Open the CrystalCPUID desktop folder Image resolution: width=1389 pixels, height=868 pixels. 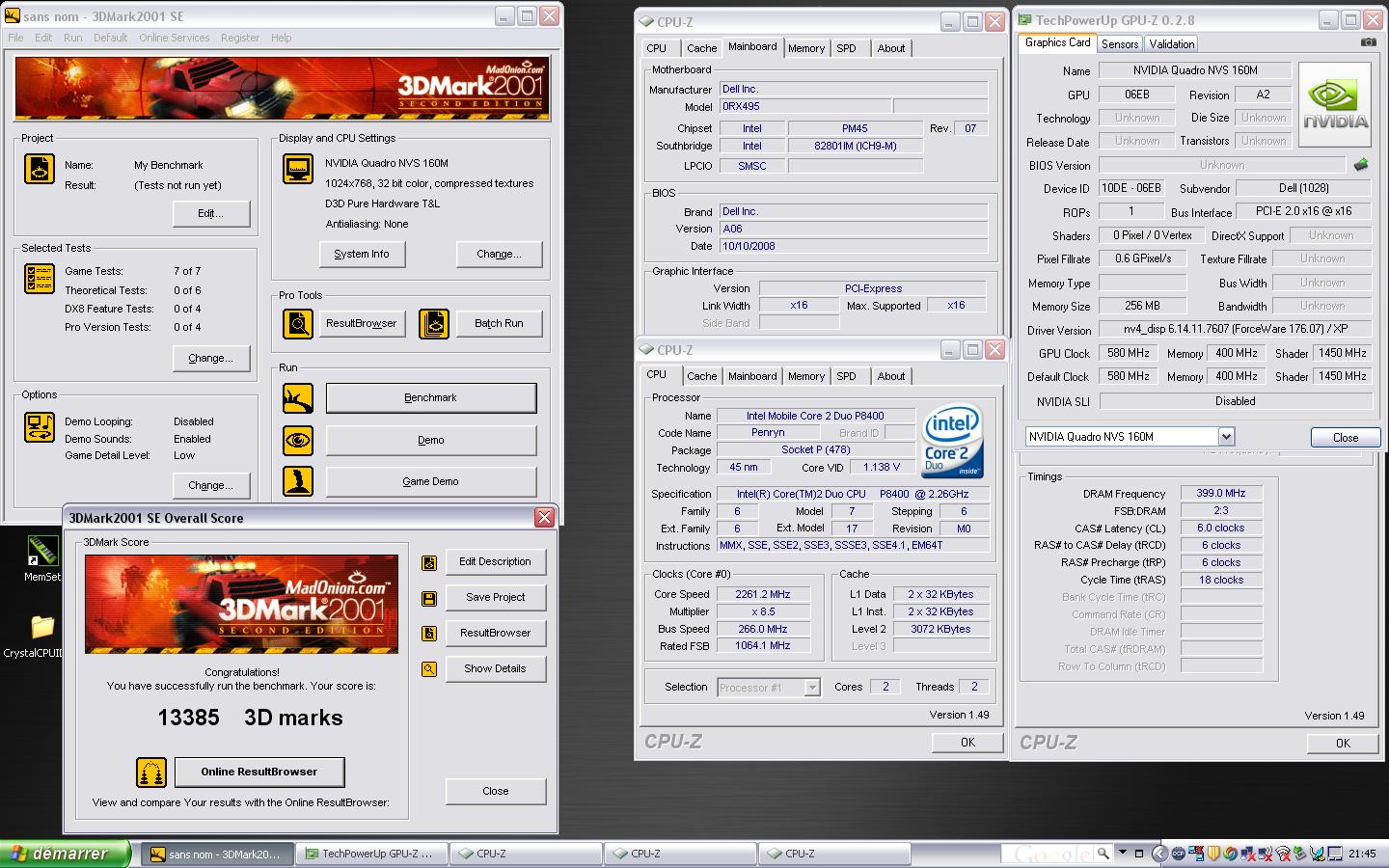41,637
